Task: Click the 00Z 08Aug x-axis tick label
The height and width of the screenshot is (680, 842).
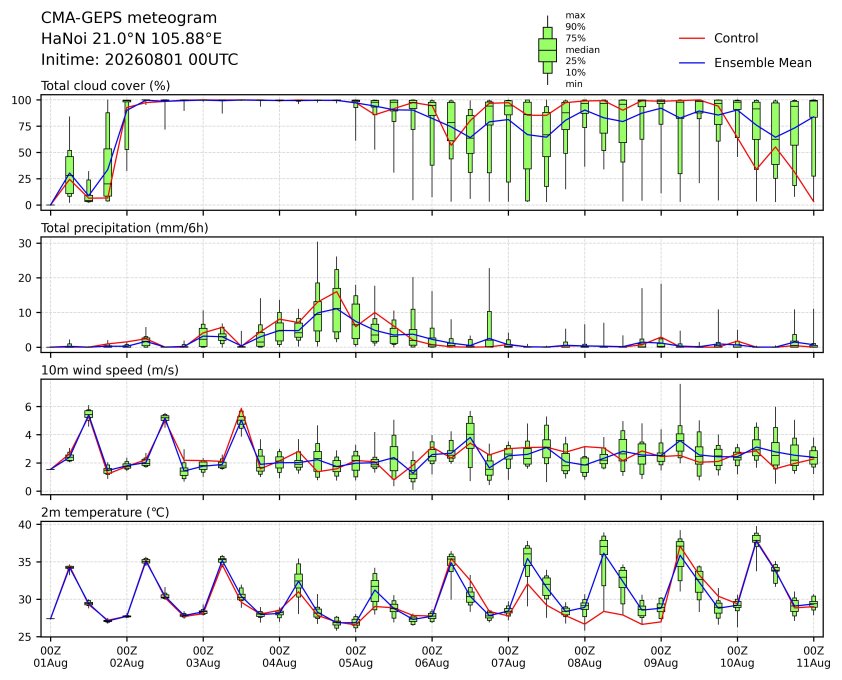Action: 584,657
